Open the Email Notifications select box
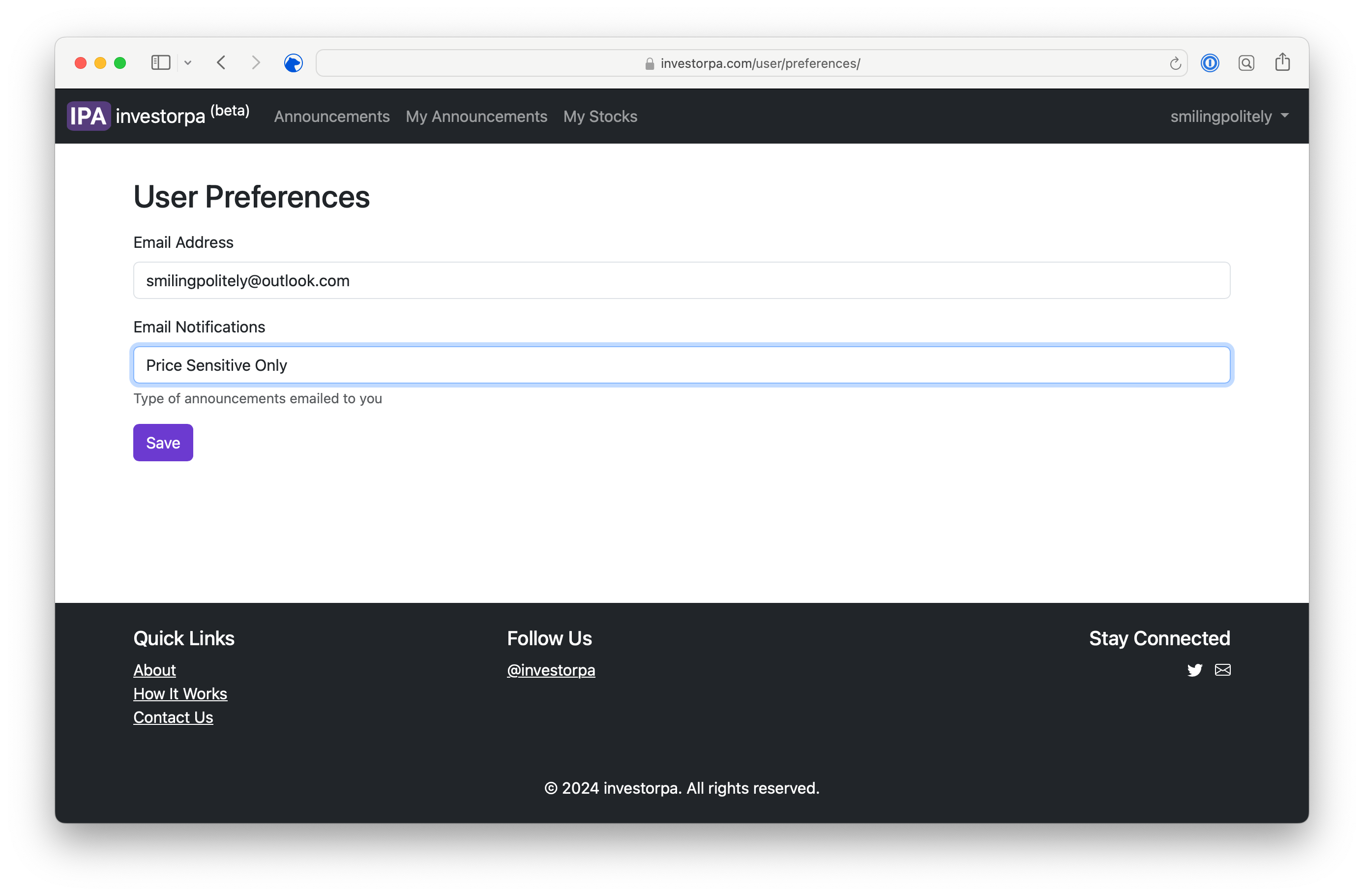1364x896 pixels. click(x=682, y=365)
